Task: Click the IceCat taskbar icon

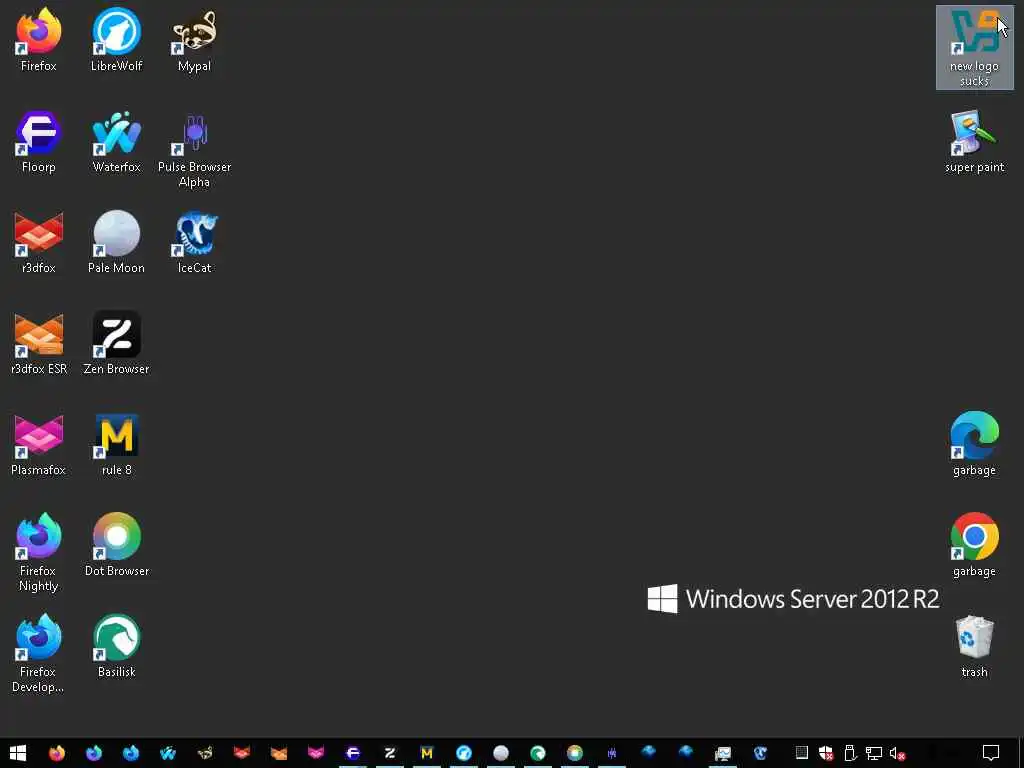Action: coord(760,753)
